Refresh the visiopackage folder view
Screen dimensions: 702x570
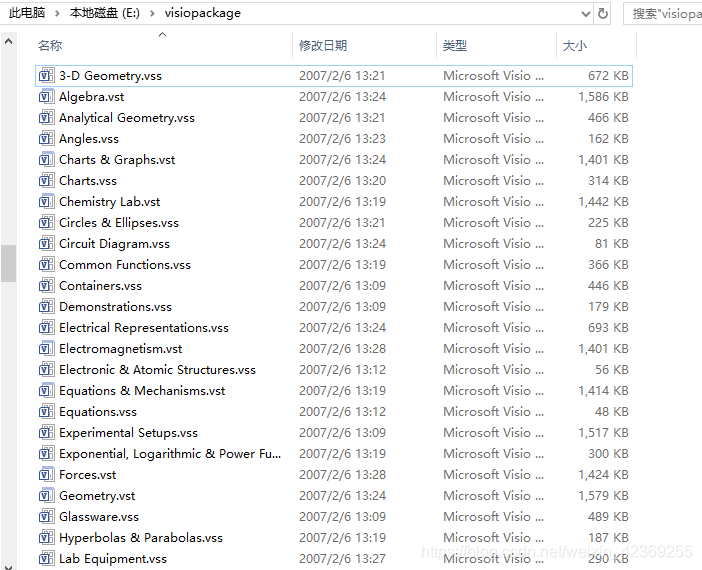pos(603,14)
